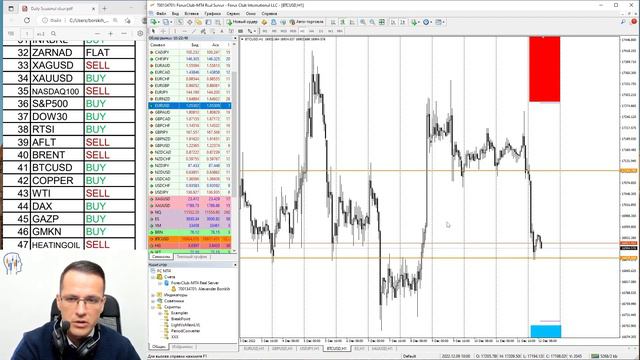Click the Новый ордер button
Screen dimensions: 640x360
(242, 22)
